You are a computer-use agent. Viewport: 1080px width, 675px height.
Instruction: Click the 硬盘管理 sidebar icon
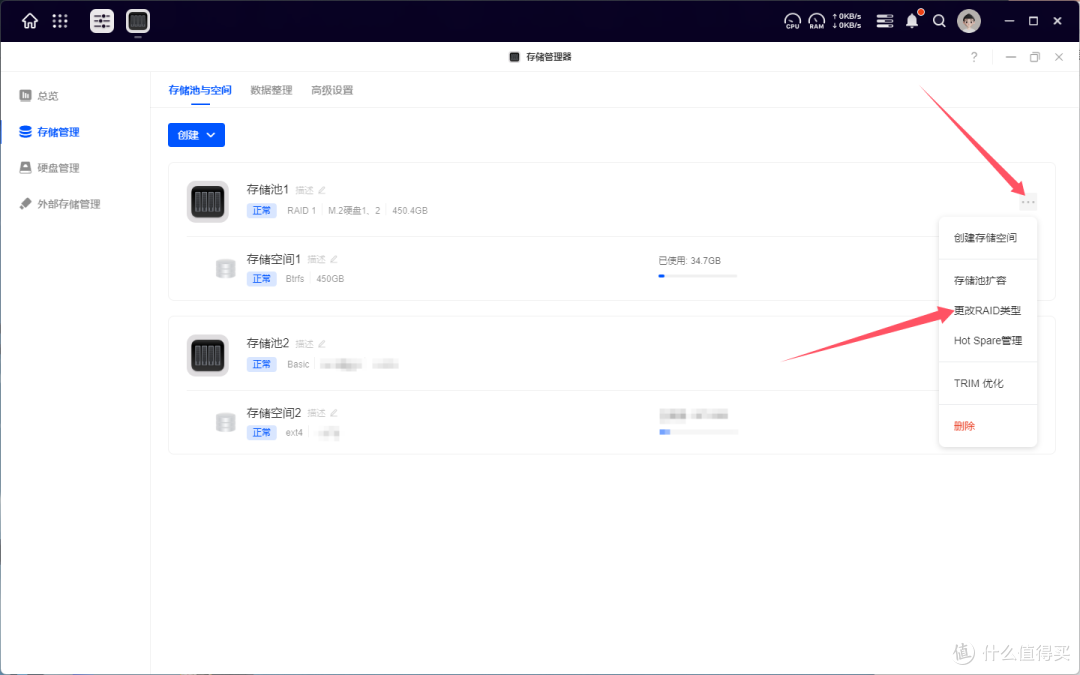pos(25,167)
